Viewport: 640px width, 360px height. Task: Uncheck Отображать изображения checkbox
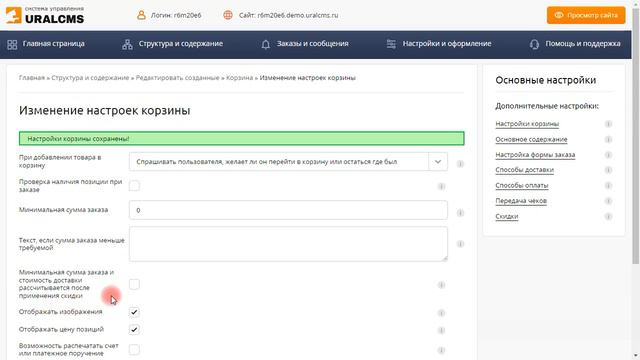click(x=134, y=312)
